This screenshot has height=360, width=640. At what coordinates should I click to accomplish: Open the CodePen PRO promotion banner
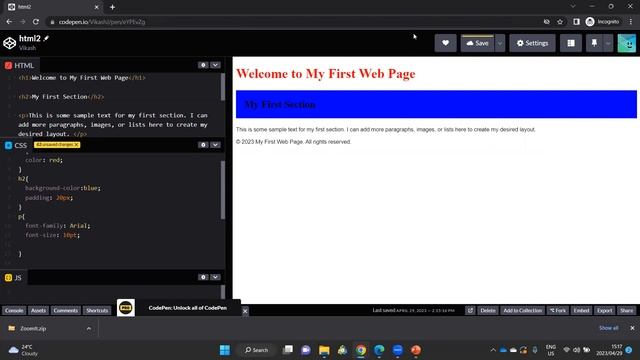click(179, 308)
